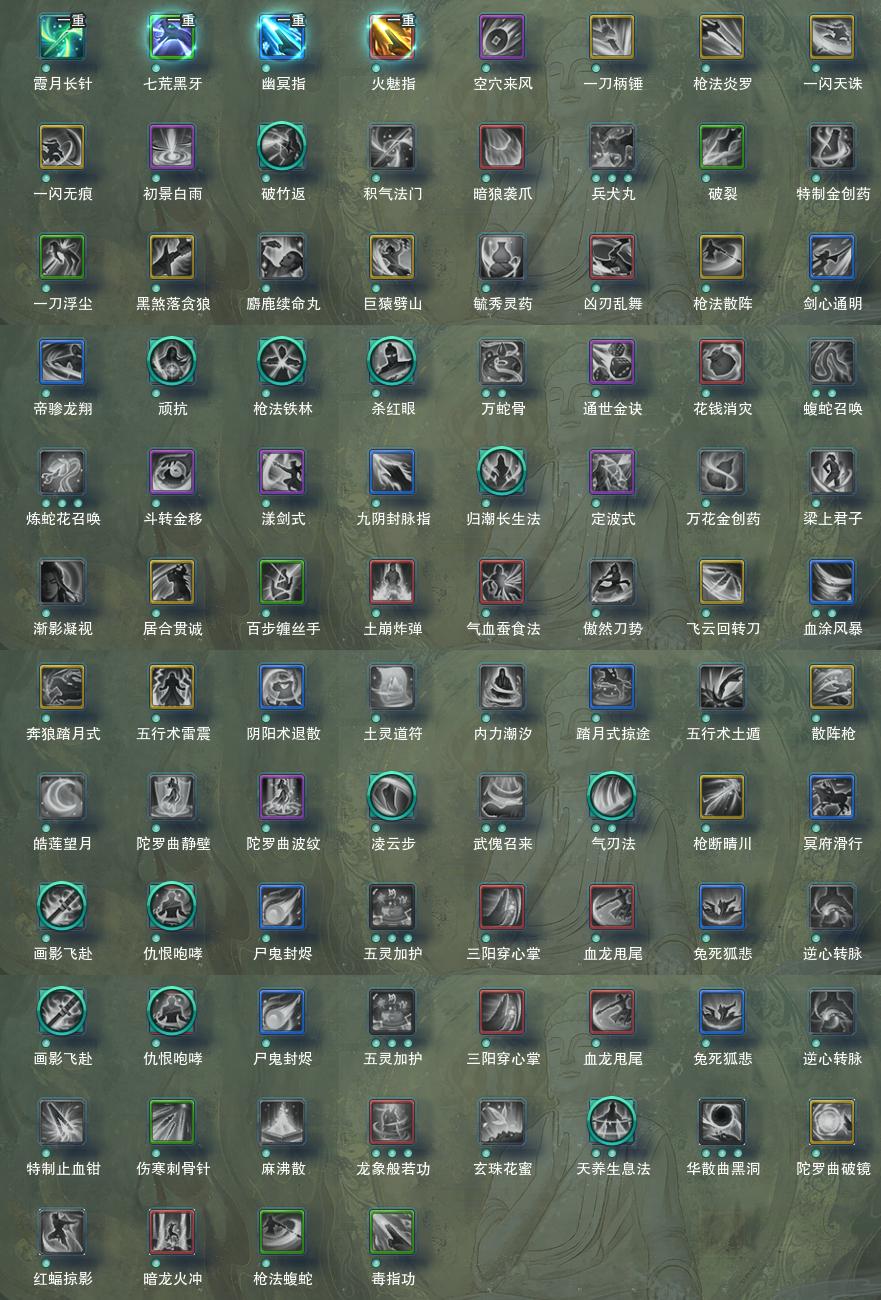Click the green-framed 破裂 skill icon
Screen dimensions: 881x1300
(722, 147)
